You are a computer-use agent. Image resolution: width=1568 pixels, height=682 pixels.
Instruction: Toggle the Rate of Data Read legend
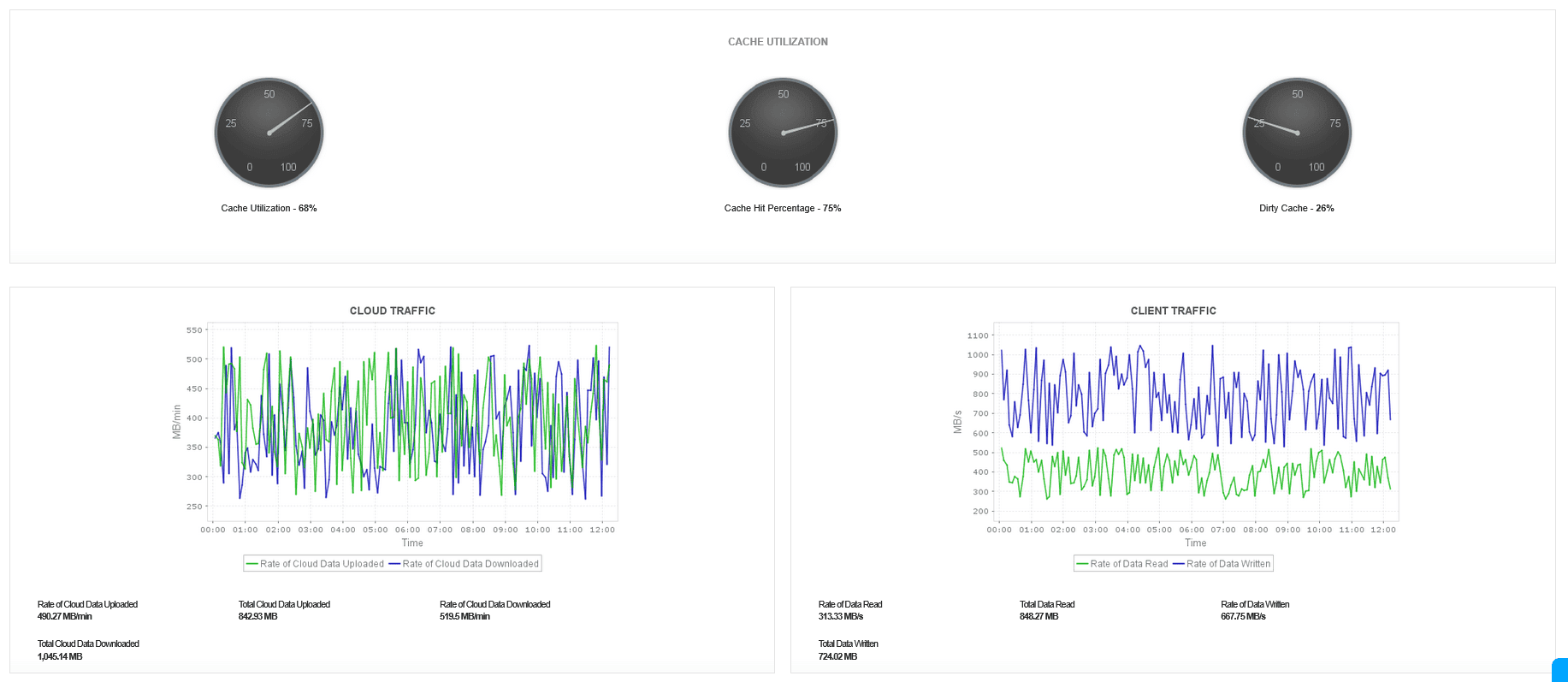tap(1122, 564)
